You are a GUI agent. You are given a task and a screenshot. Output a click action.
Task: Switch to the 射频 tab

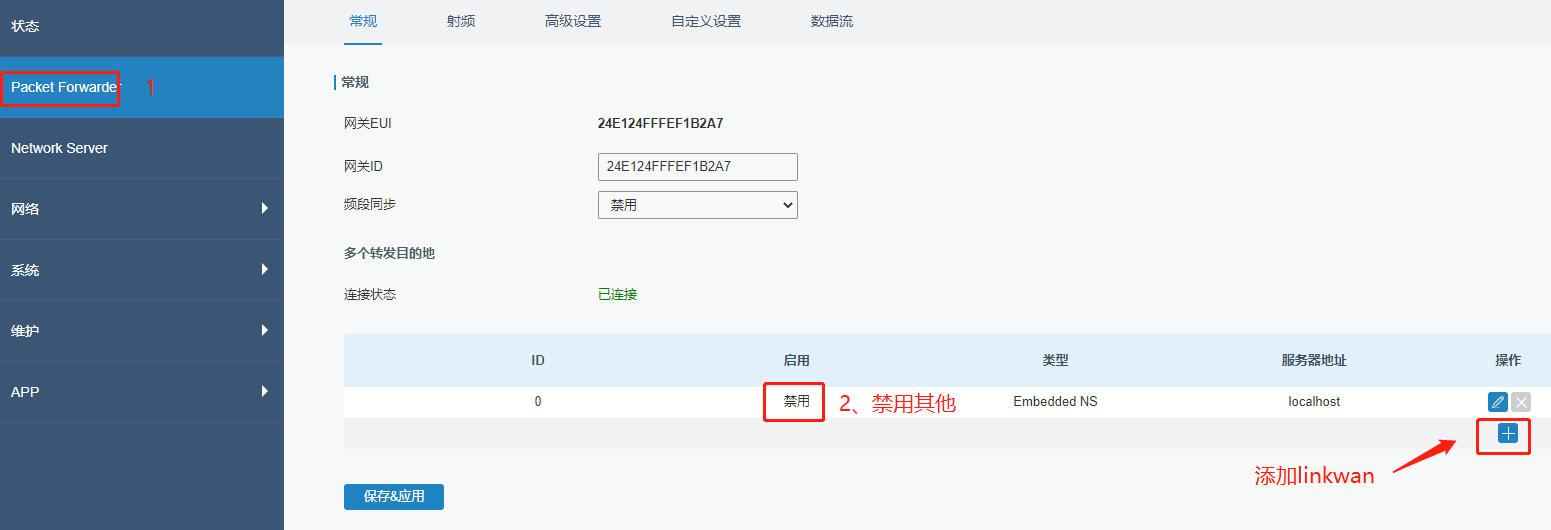[461, 21]
